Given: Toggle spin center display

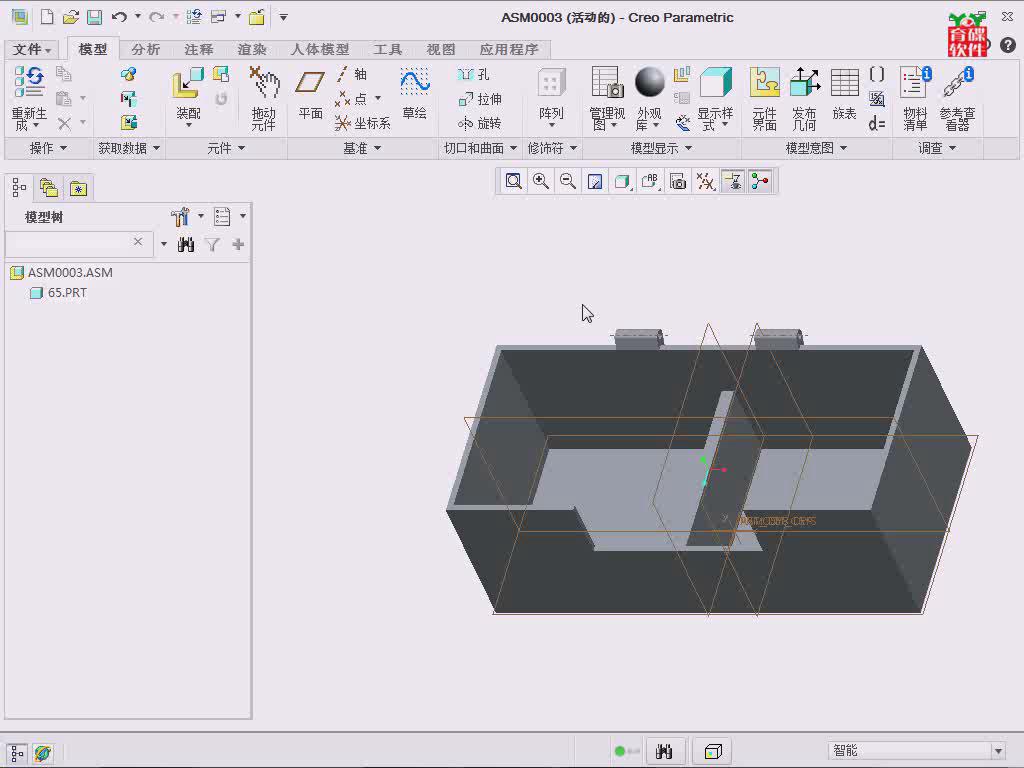Looking at the screenshot, I should click(760, 181).
